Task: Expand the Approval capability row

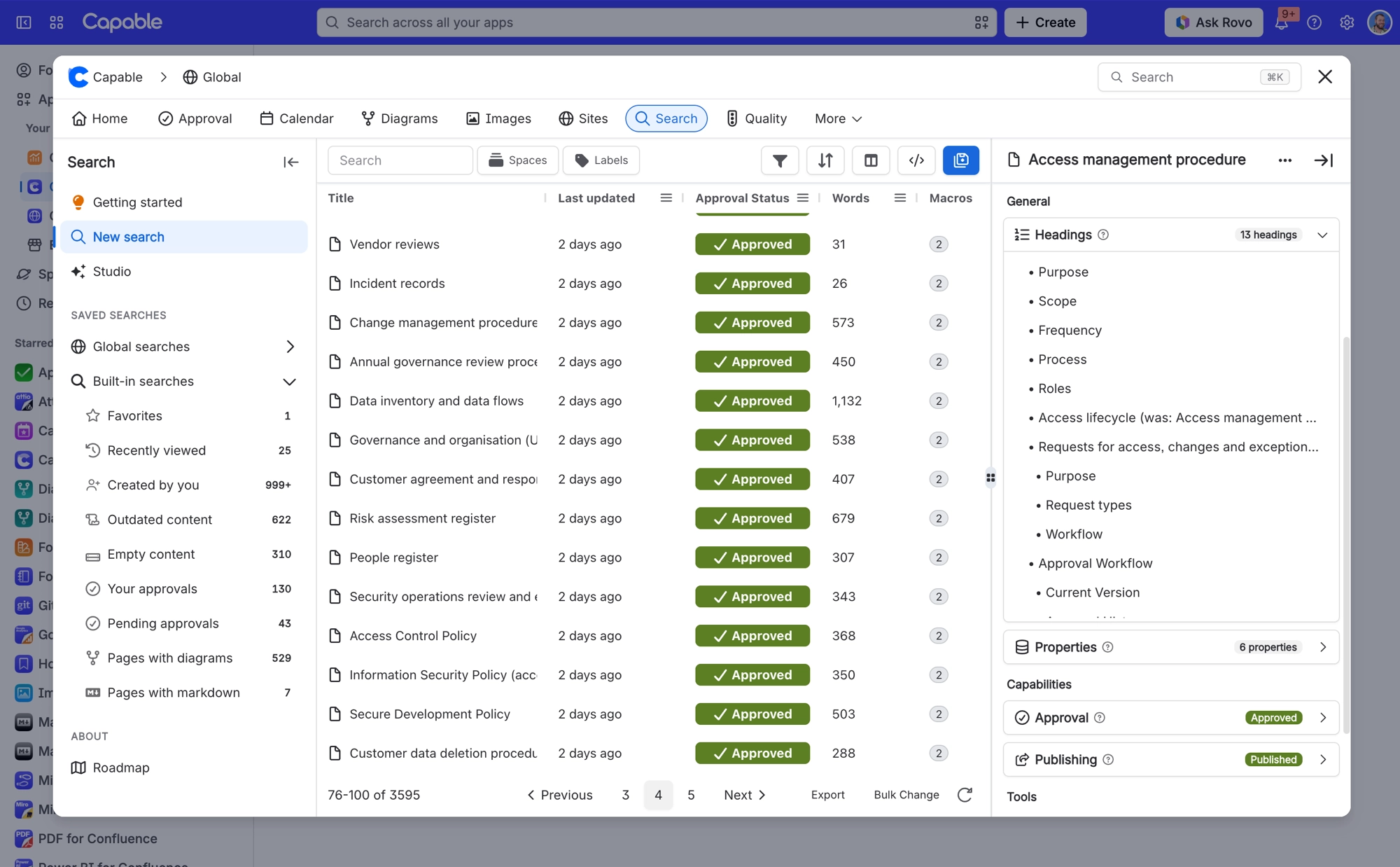Action: pyautogui.click(x=1171, y=718)
